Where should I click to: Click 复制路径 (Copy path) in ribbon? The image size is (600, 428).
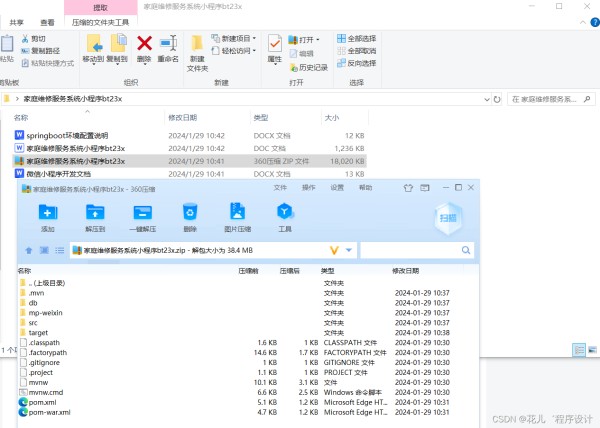(x=41, y=51)
